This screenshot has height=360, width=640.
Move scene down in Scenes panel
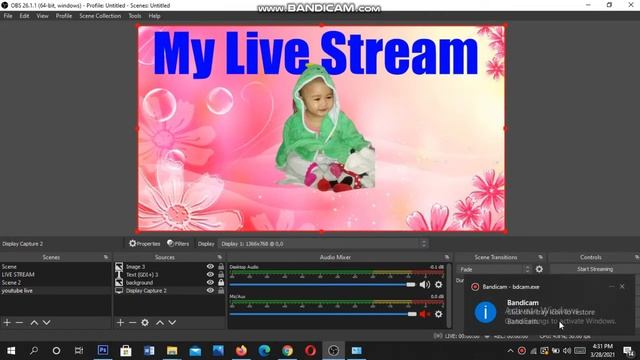(47, 322)
